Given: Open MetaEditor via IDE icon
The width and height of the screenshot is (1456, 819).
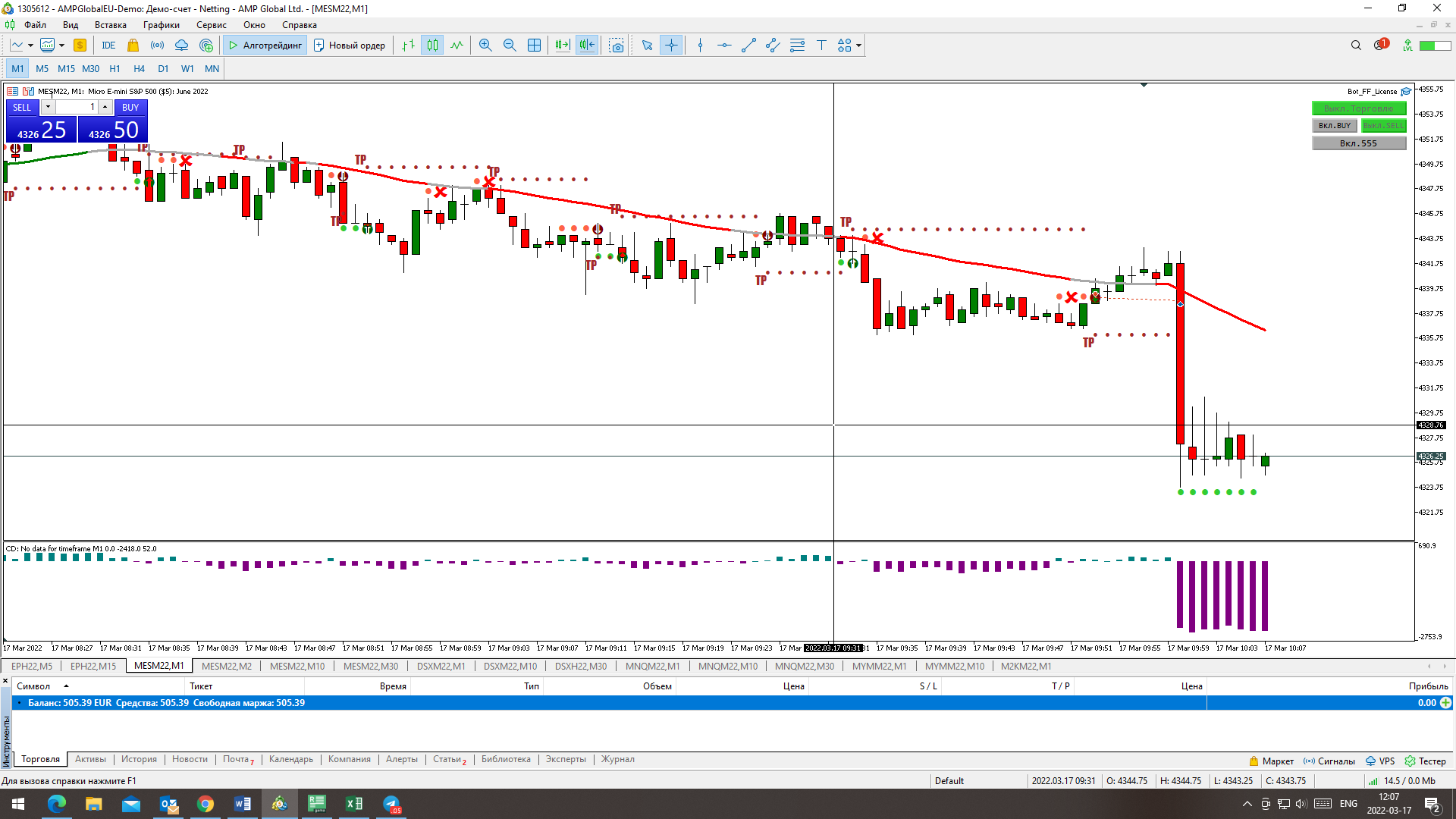Looking at the screenshot, I should (108, 45).
